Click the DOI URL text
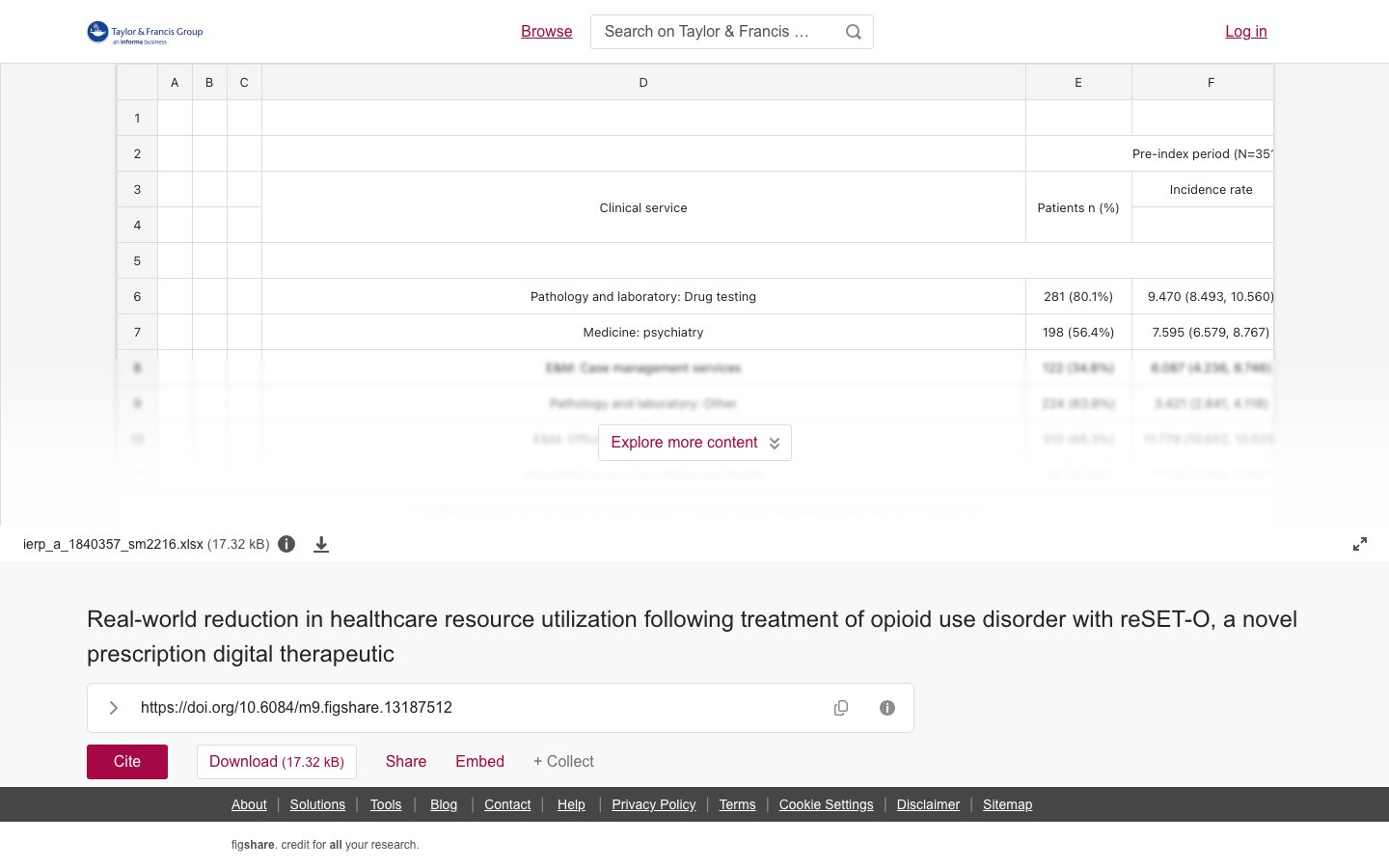Screen dimensions: 1389x868 click(x=296, y=708)
